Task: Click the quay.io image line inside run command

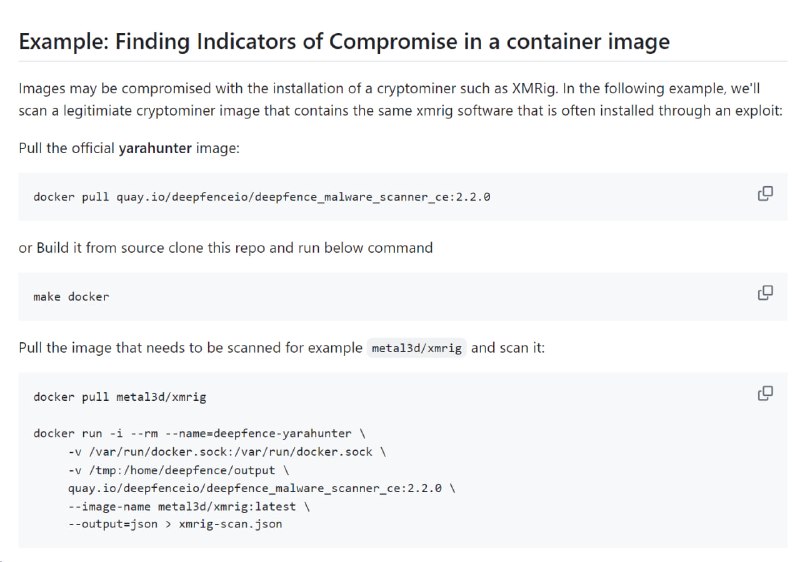Action: pyautogui.click(x=262, y=488)
